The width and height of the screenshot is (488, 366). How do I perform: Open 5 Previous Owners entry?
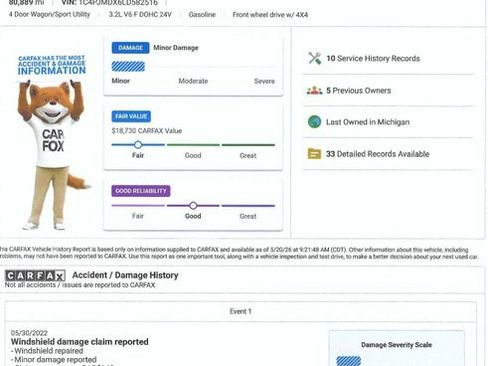[358, 91]
